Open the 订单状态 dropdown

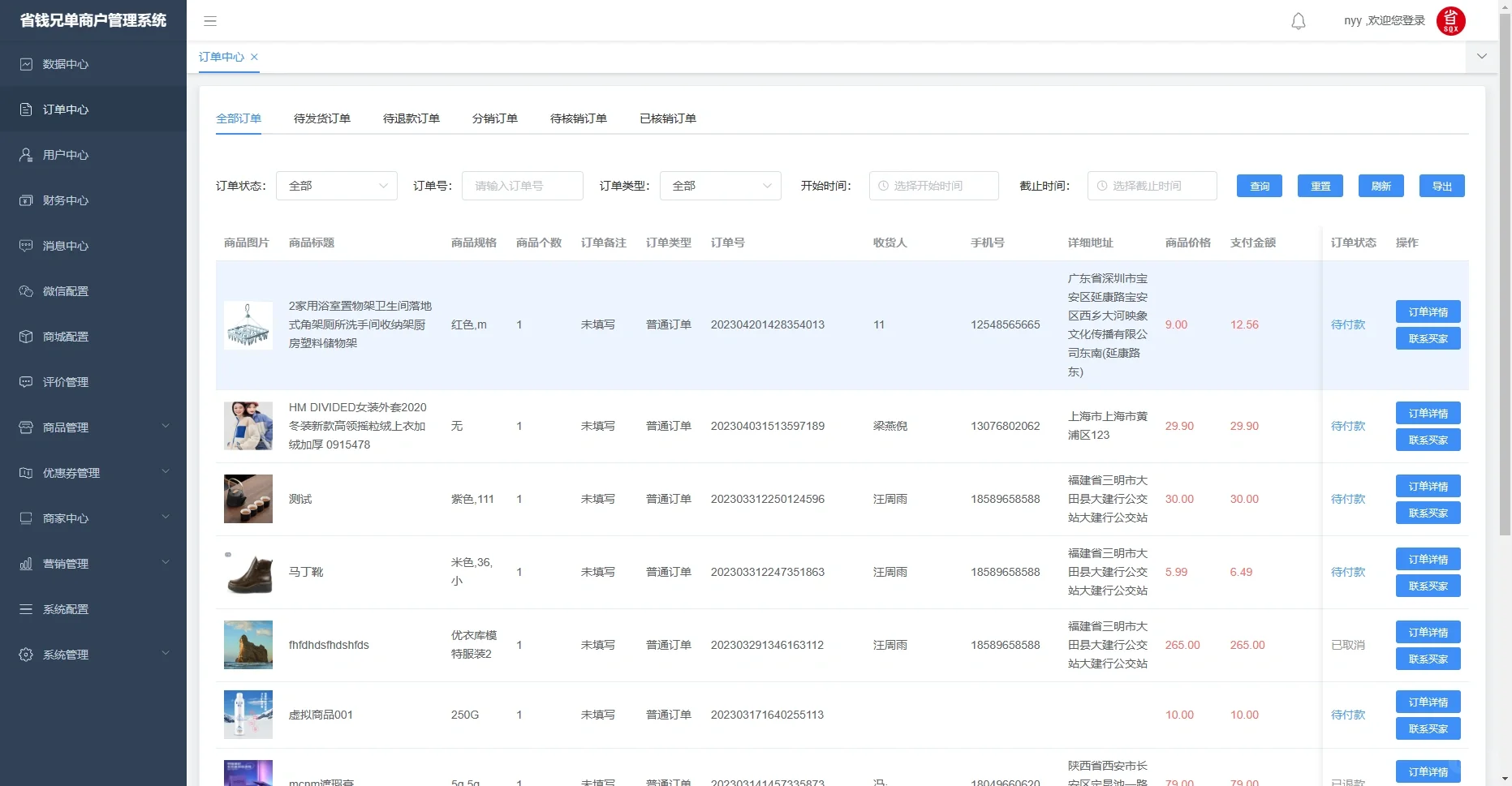point(336,186)
